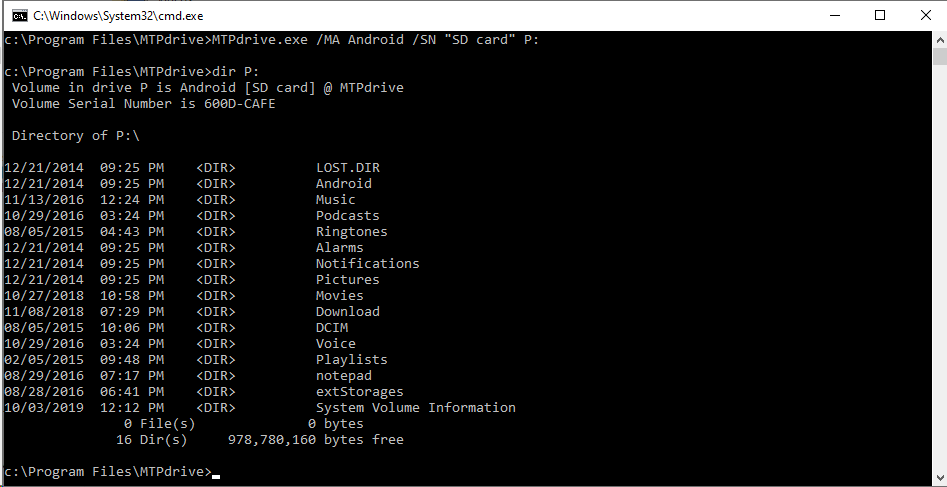Click the LOST.DIR directory name
Screen dimensions: 947x487
[x=347, y=168]
